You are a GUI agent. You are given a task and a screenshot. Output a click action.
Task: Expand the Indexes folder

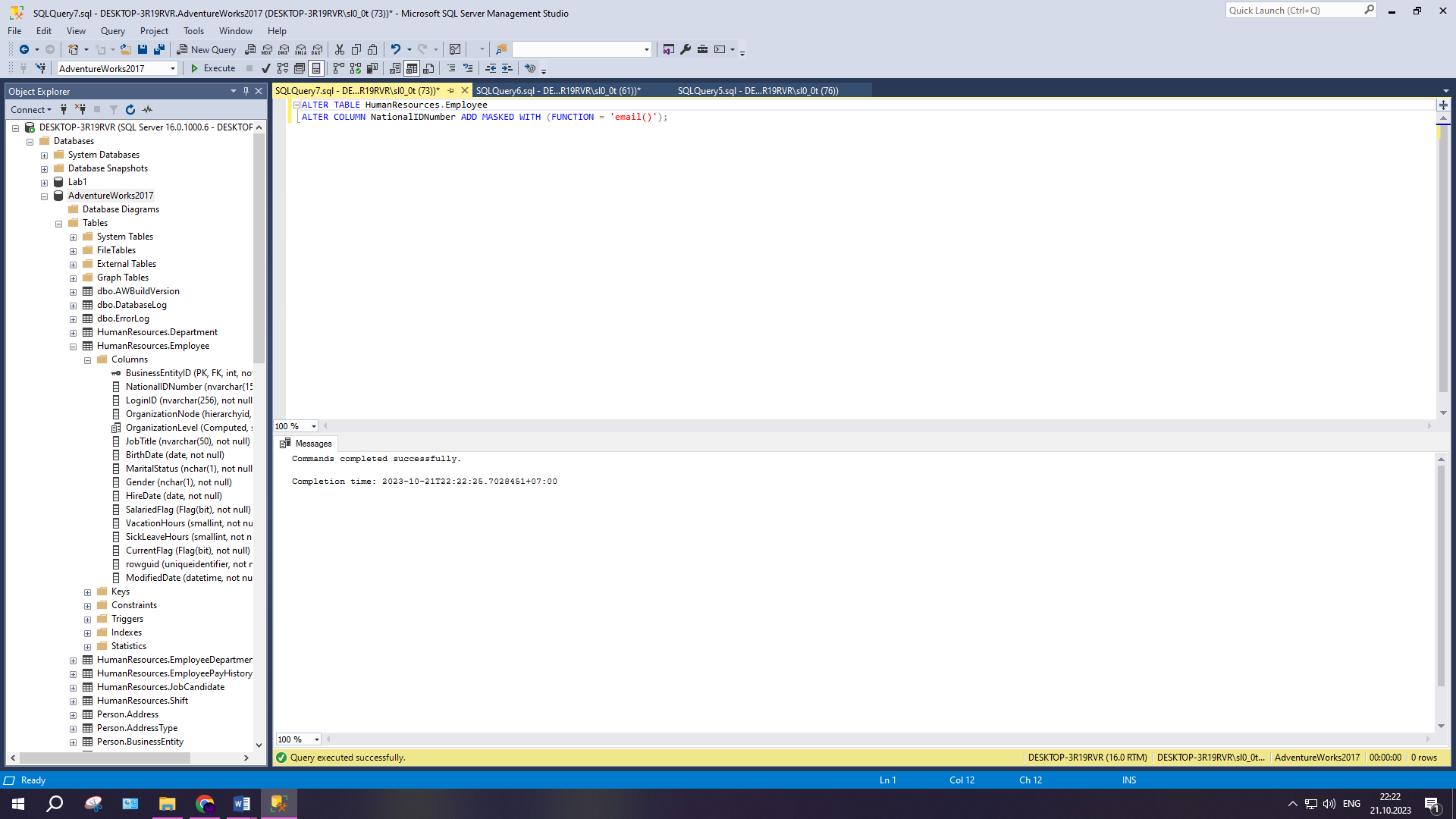click(88, 633)
